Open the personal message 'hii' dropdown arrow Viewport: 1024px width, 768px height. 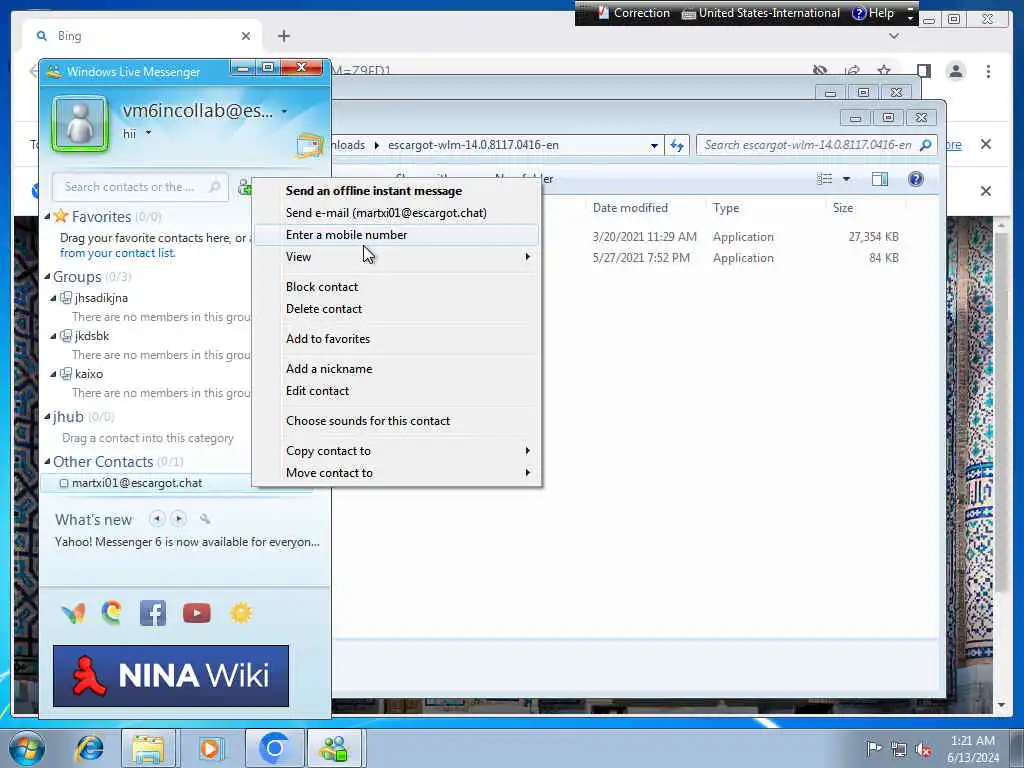tap(148, 133)
